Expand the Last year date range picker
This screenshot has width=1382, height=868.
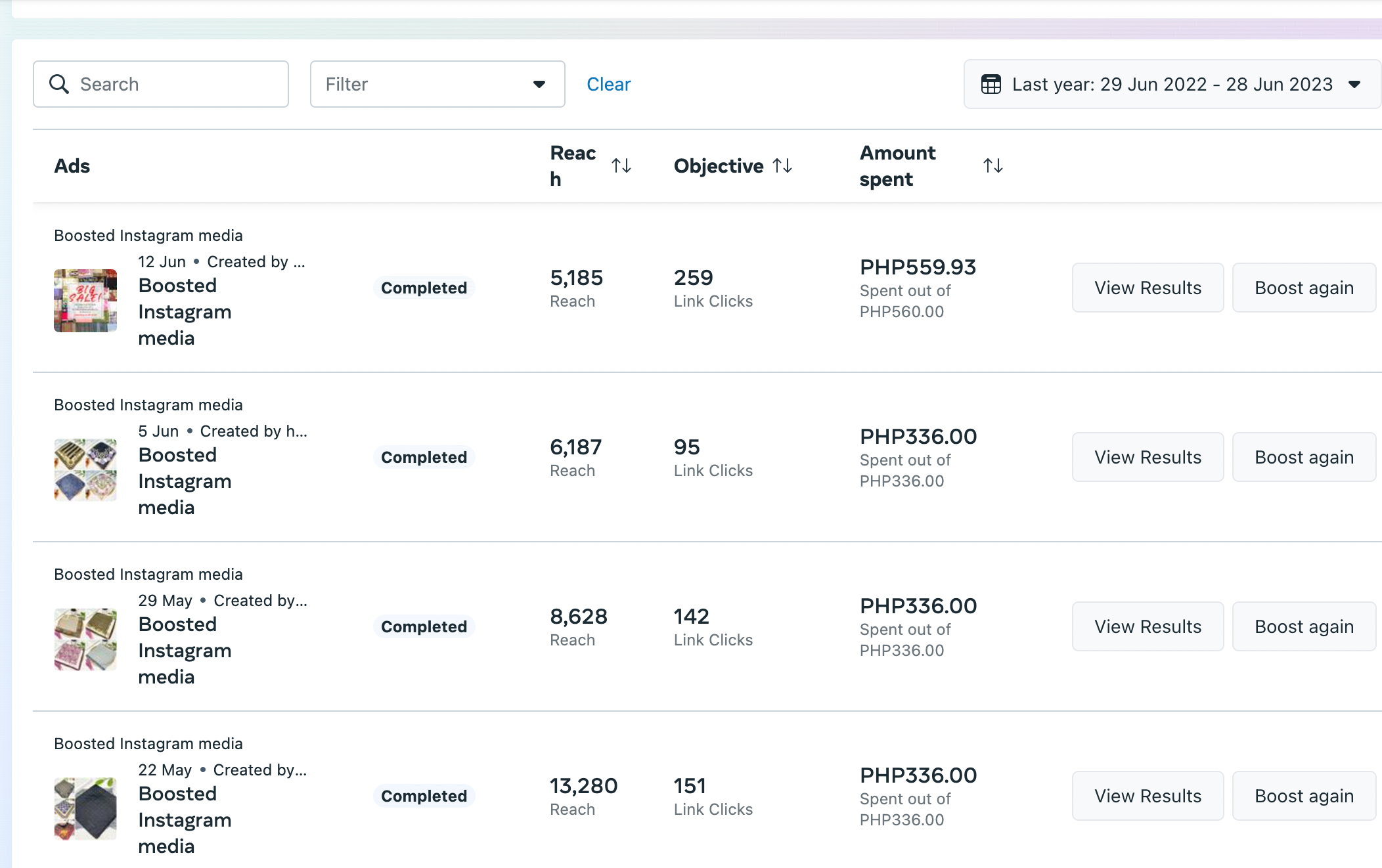(x=1172, y=84)
